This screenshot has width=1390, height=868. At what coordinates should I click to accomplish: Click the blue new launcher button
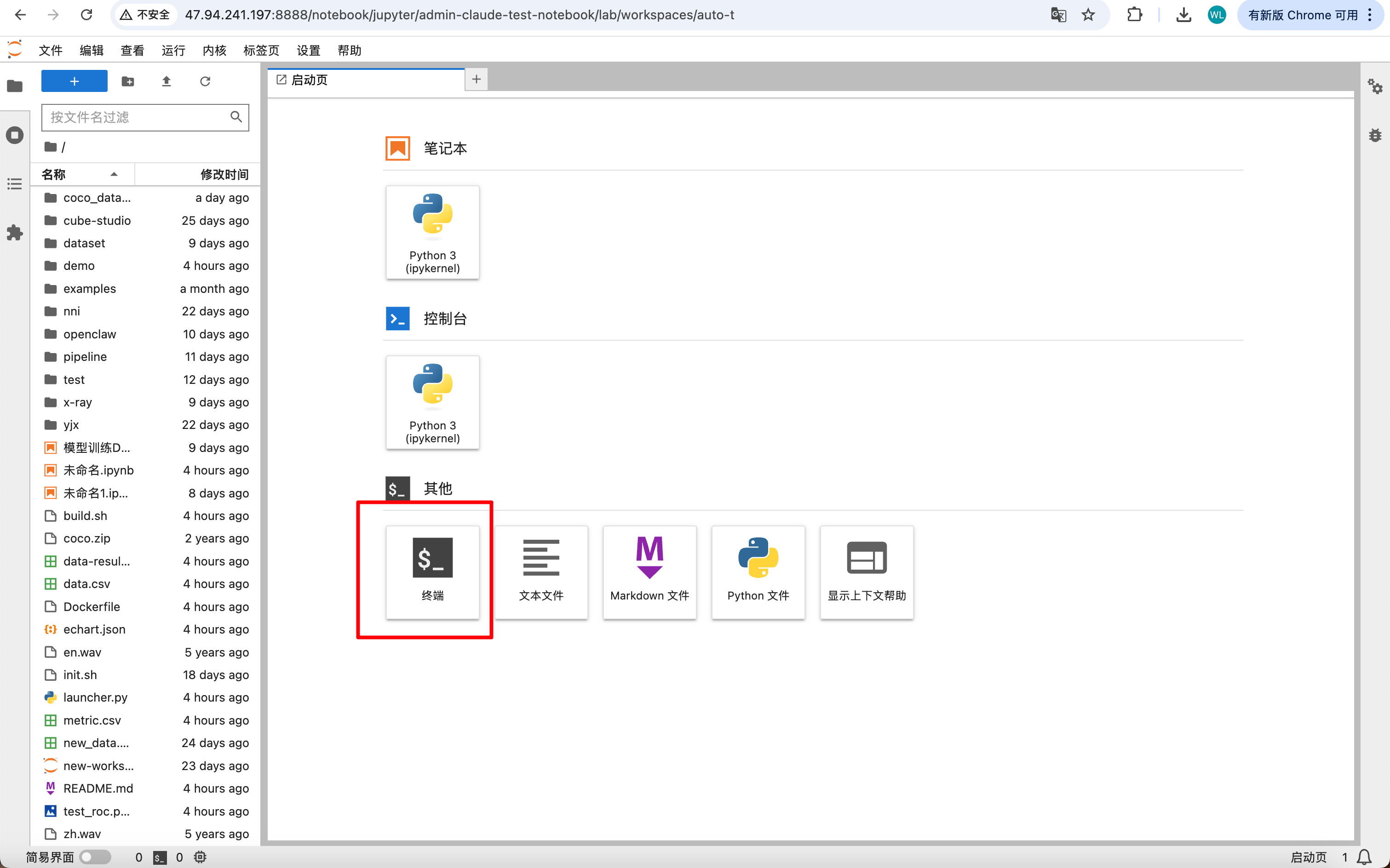tap(75, 81)
